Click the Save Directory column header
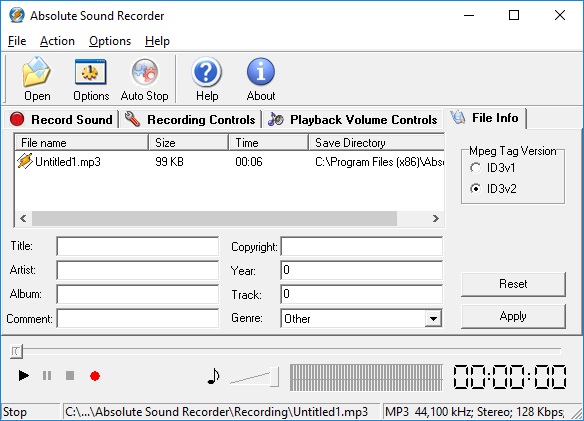Viewport: 584px width, 421px height. pos(377,143)
